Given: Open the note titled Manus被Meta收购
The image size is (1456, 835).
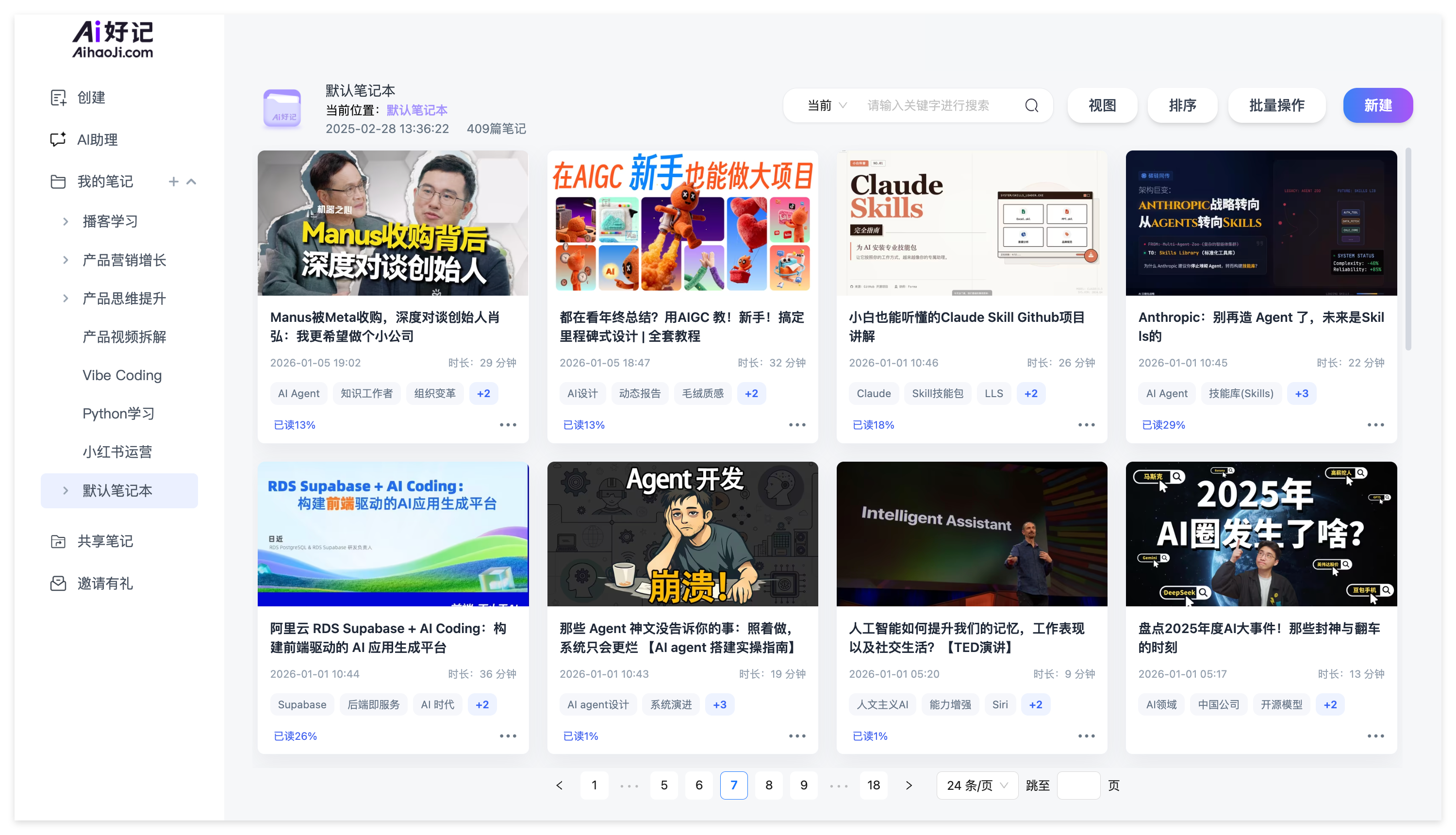Looking at the screenshot, I should tap(385, 326).
